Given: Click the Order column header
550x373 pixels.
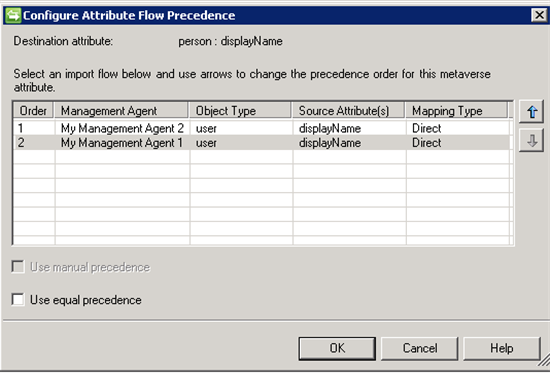Looking at the screenshot, I should (x=33, y=111).
